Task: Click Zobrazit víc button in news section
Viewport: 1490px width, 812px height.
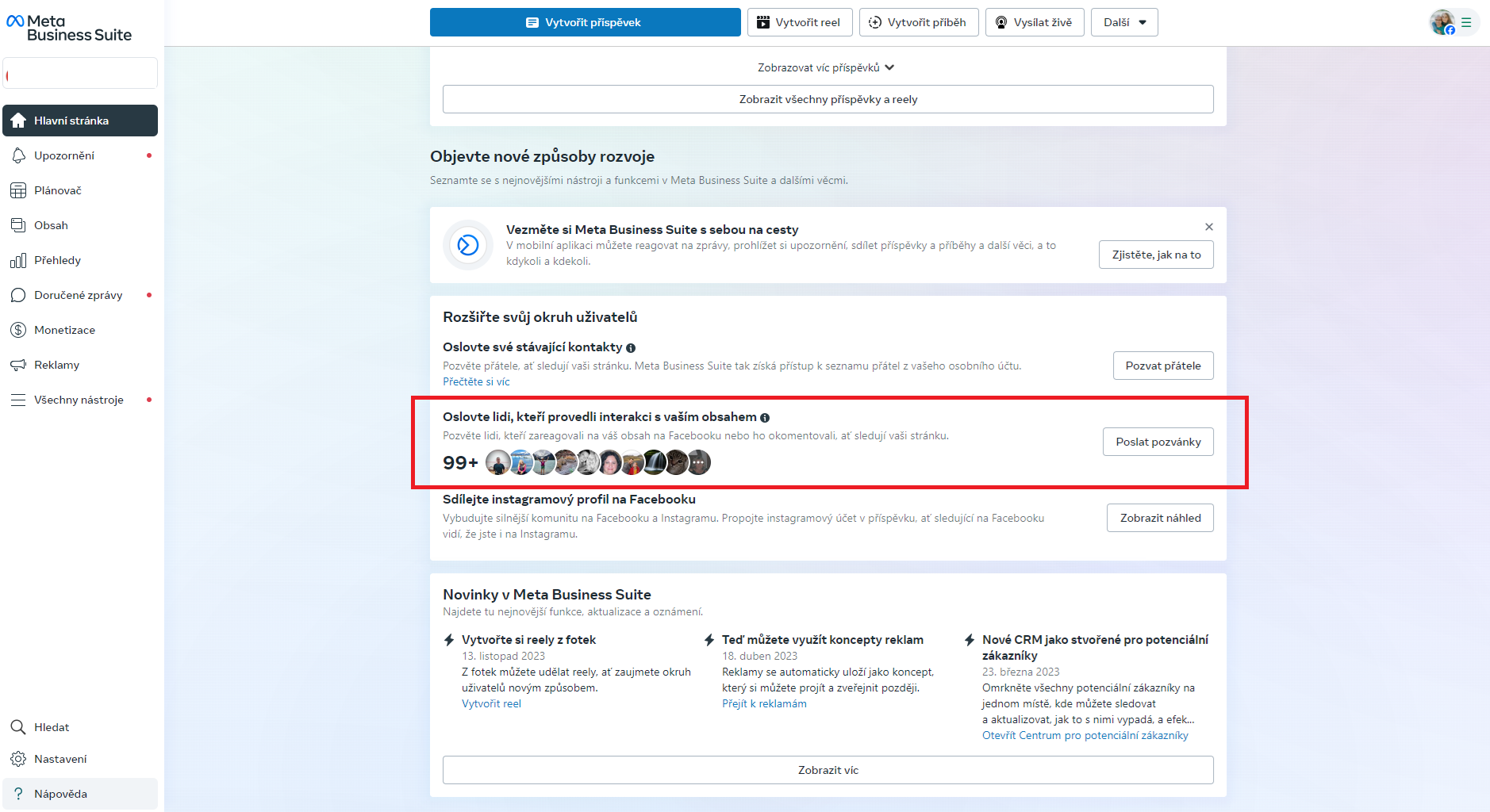Action: click(x=828, y=770)
